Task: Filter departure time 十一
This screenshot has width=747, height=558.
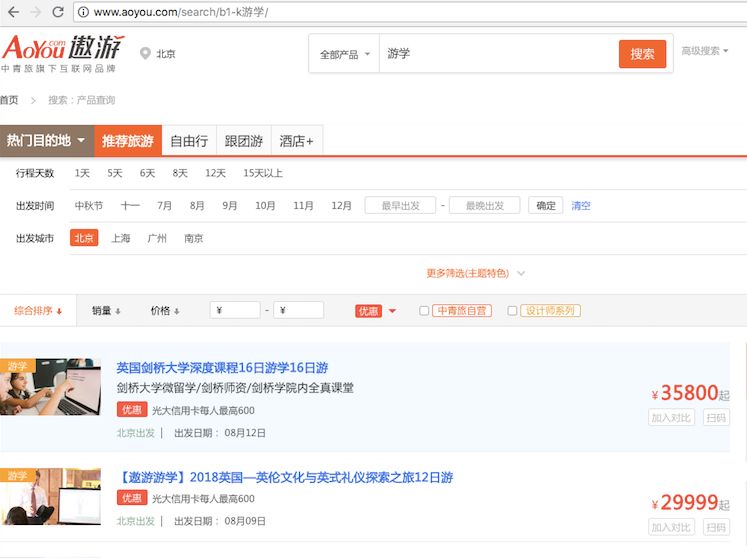Action: point(130,205)
